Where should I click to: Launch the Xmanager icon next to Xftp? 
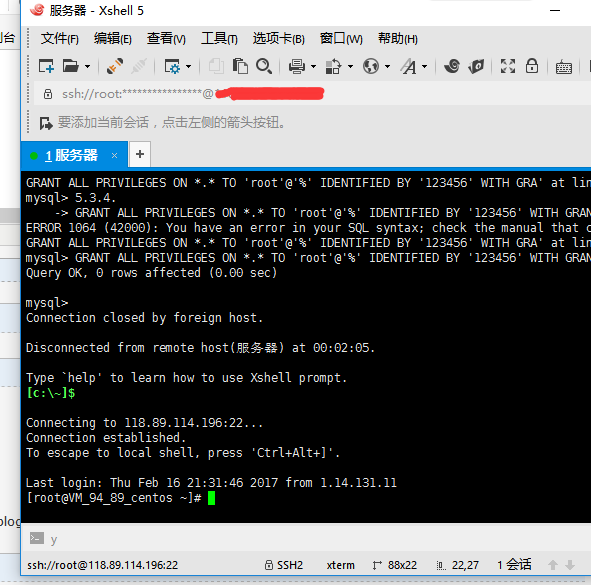[x=476, y=66]
